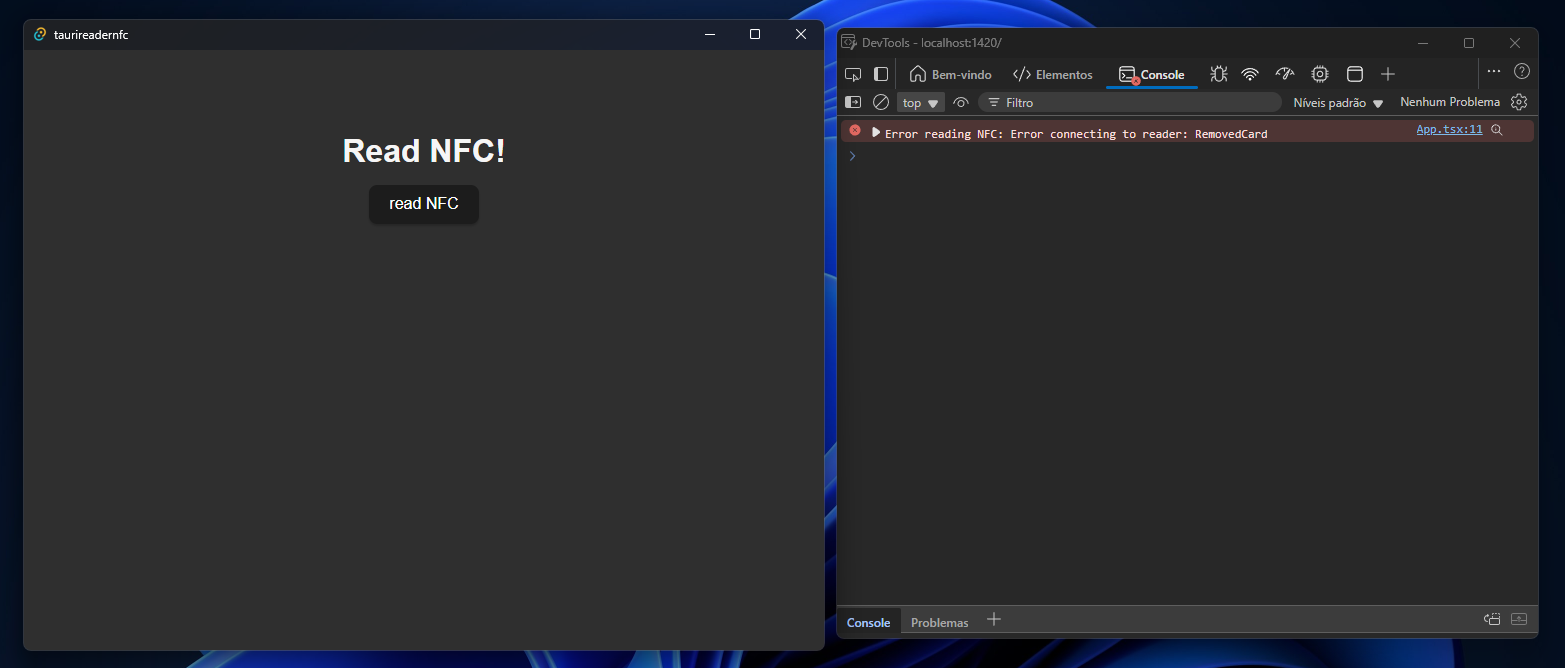Switch to the Elementos tab
The width and height of the screenshot is (1565, 668).
[x=1053, y=74]
